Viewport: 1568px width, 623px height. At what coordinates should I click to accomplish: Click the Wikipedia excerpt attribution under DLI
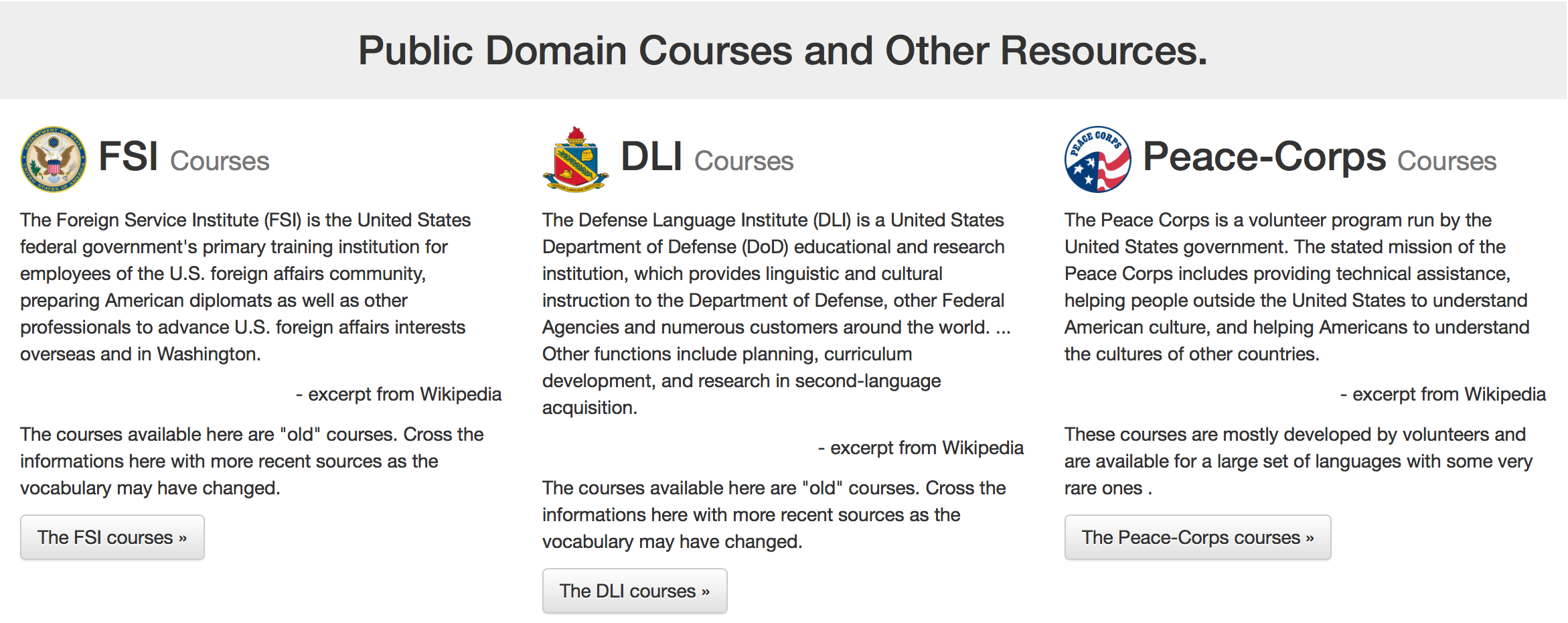coord(922,447)
